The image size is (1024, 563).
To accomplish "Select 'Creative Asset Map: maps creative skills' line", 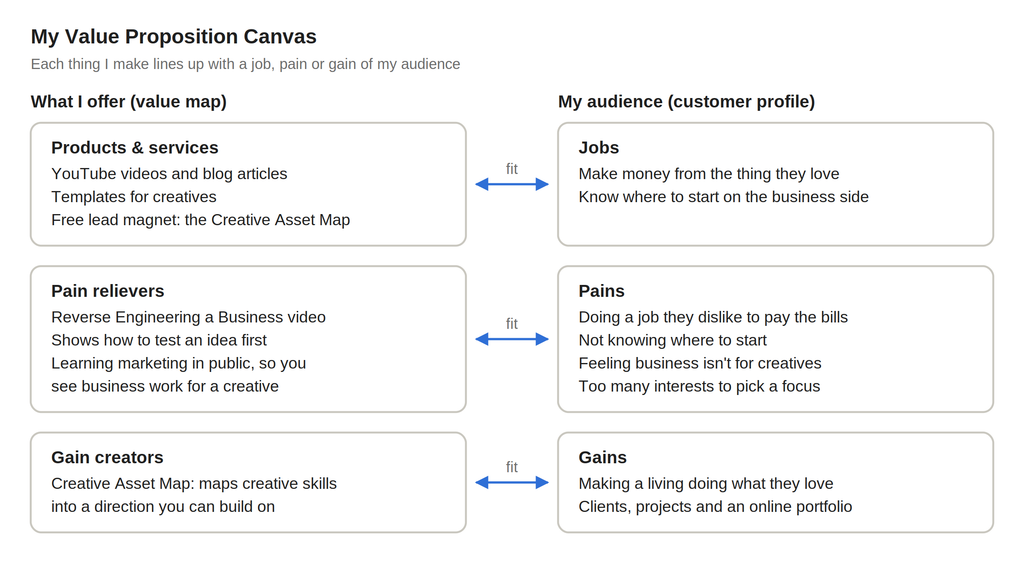I will coord(194,484).
